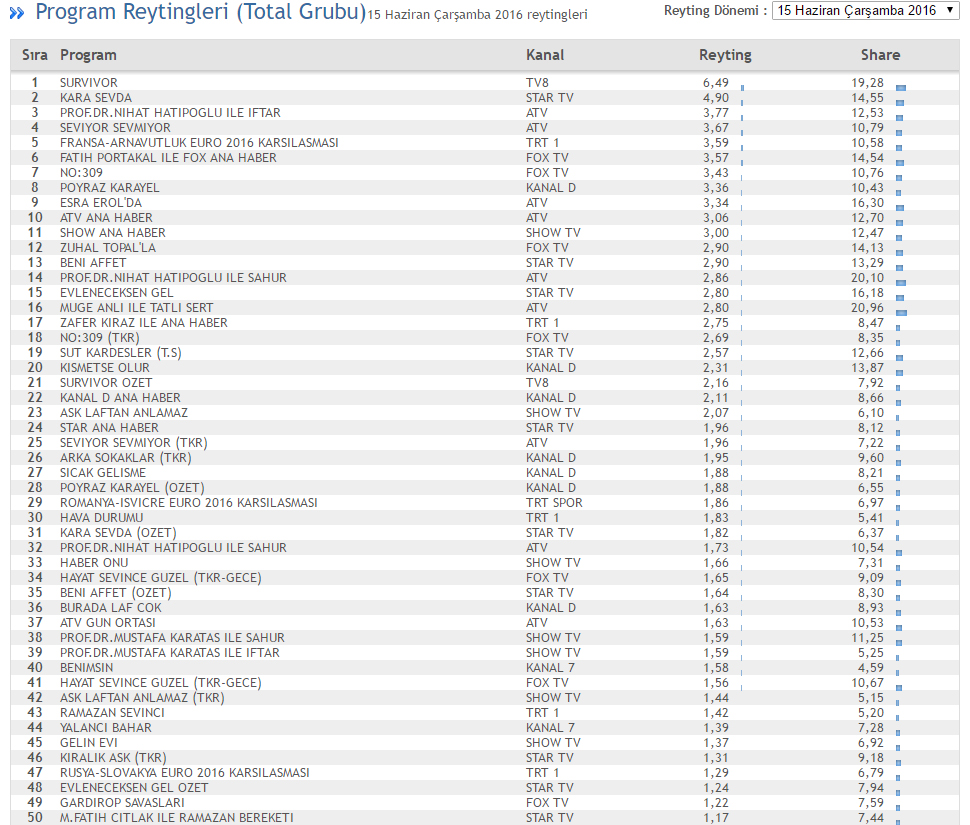Viewport: 970px width, 825px height.
Task: Select the KARA SEVDA program name
Action: [x=96, y=98]
